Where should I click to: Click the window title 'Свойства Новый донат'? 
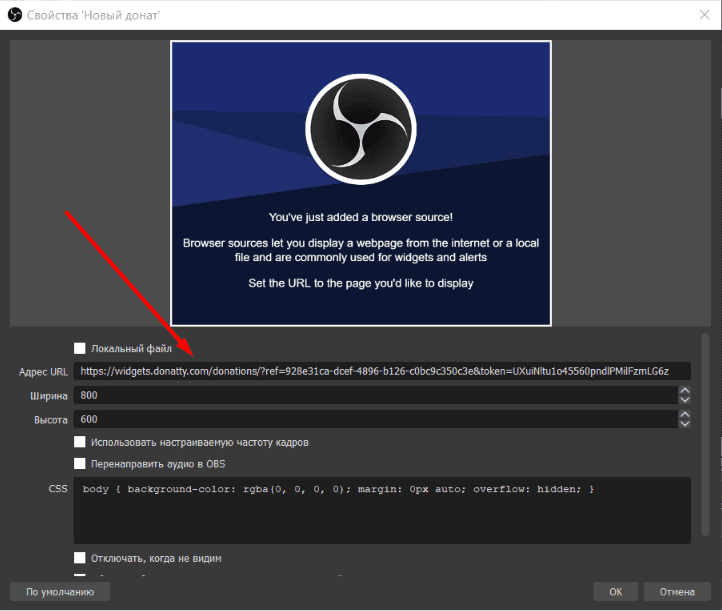point(93,15)
